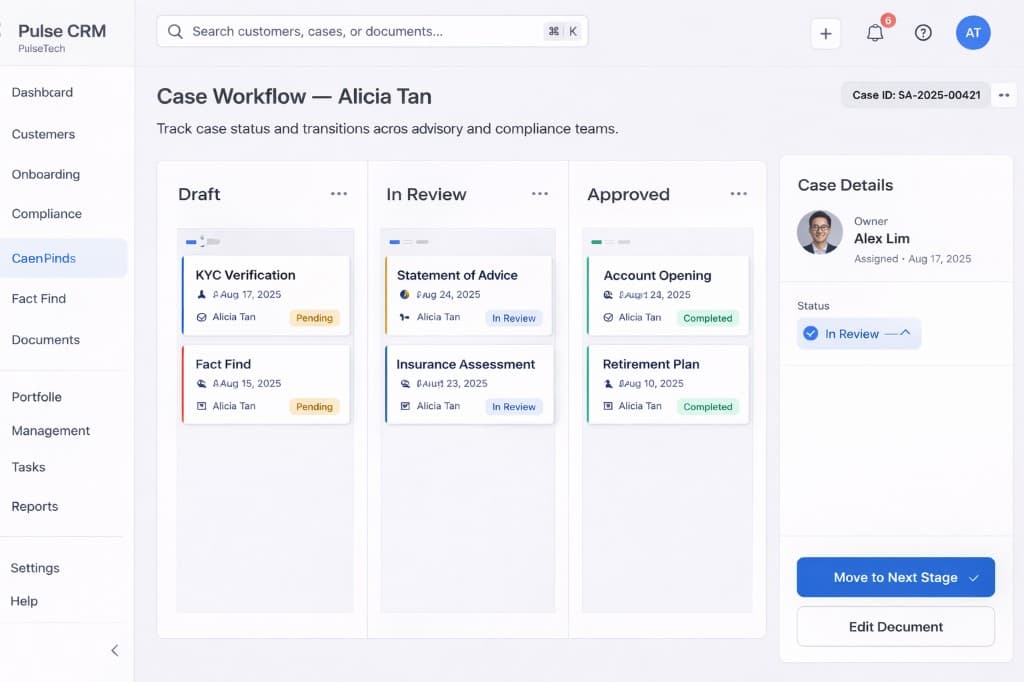Click the help question mark icon
Screen dimensions: 1024x682
923,32
